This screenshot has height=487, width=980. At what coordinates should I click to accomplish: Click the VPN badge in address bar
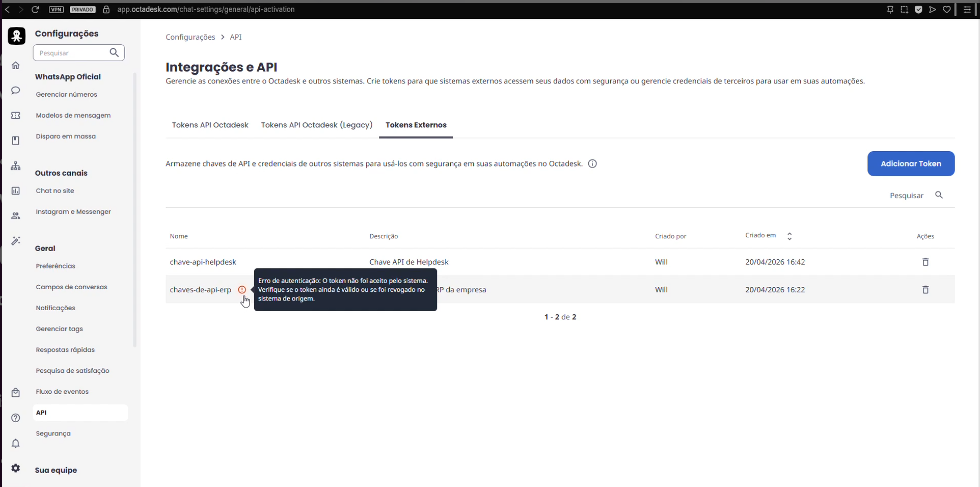(56, 9)
